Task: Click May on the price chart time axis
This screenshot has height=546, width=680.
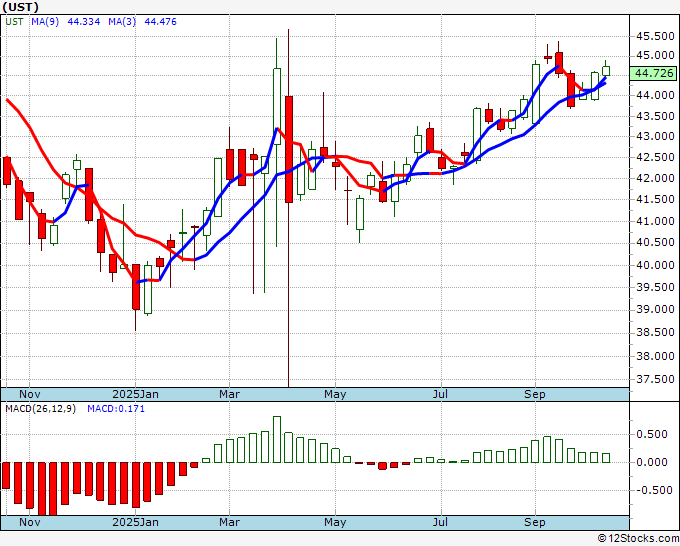Action: pyautogui.click(x=335, y=394)
